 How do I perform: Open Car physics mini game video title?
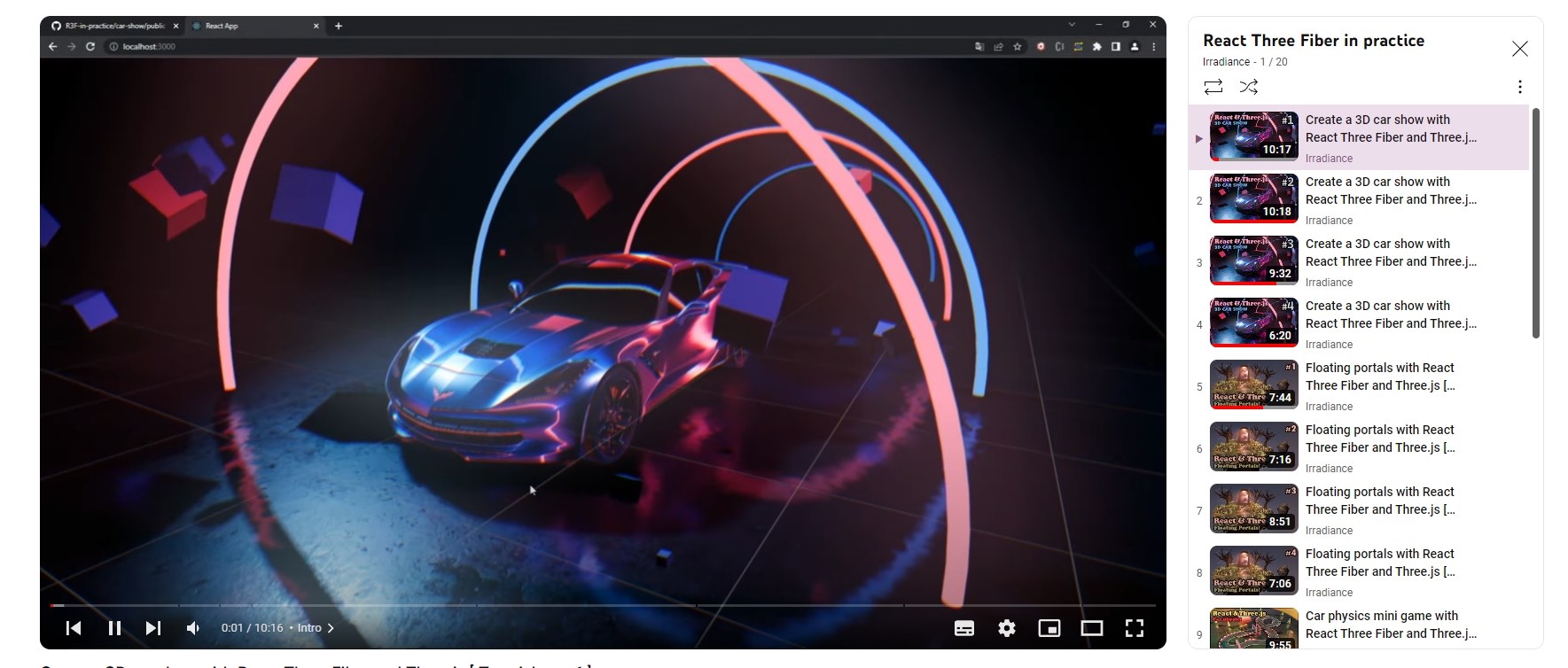1391,625
